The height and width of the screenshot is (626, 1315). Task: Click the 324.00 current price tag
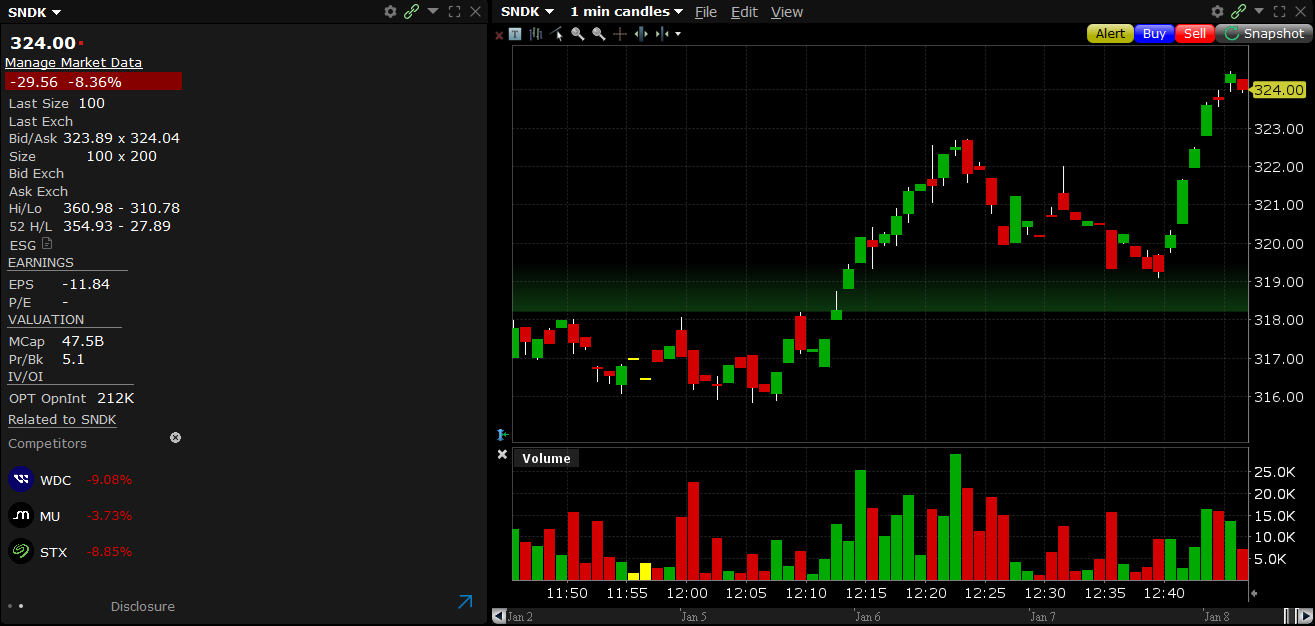[x=1278, y=90]
